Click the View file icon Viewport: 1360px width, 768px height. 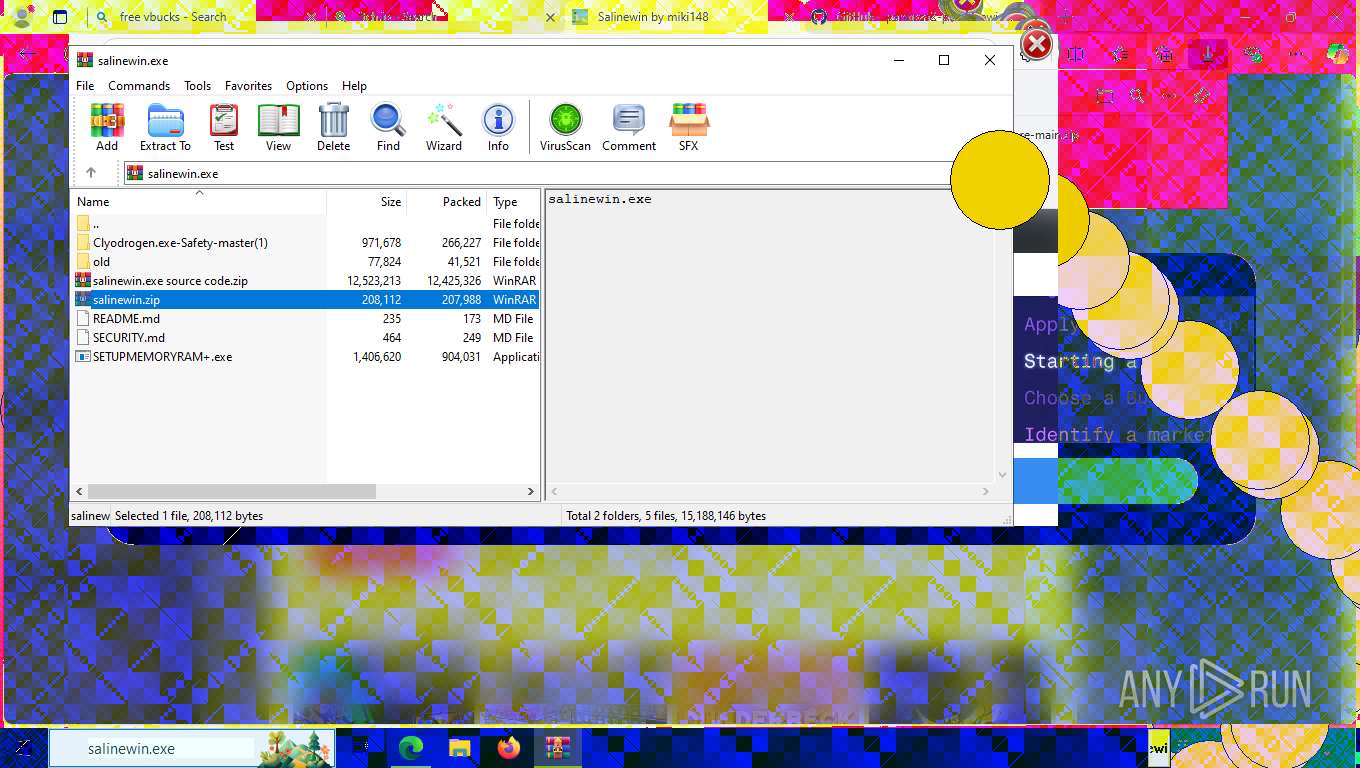tap(278, 127)
